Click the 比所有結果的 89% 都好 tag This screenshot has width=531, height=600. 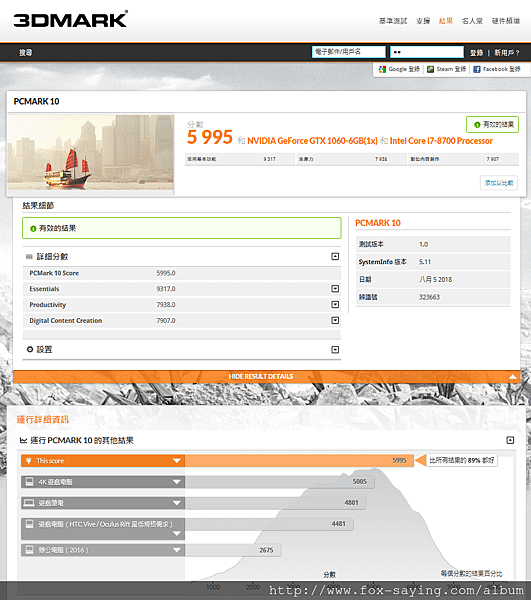point(461,460)
